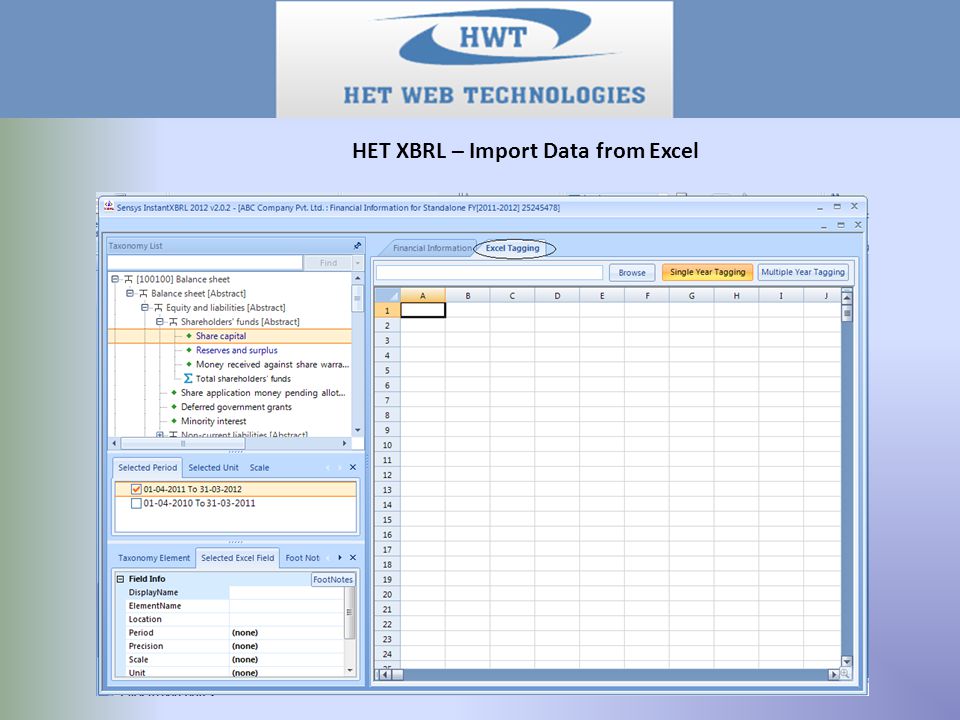This screenshot has width=960, height=720.
Task: Select Money received against share warra... item
Action: (x=272, y=364)
